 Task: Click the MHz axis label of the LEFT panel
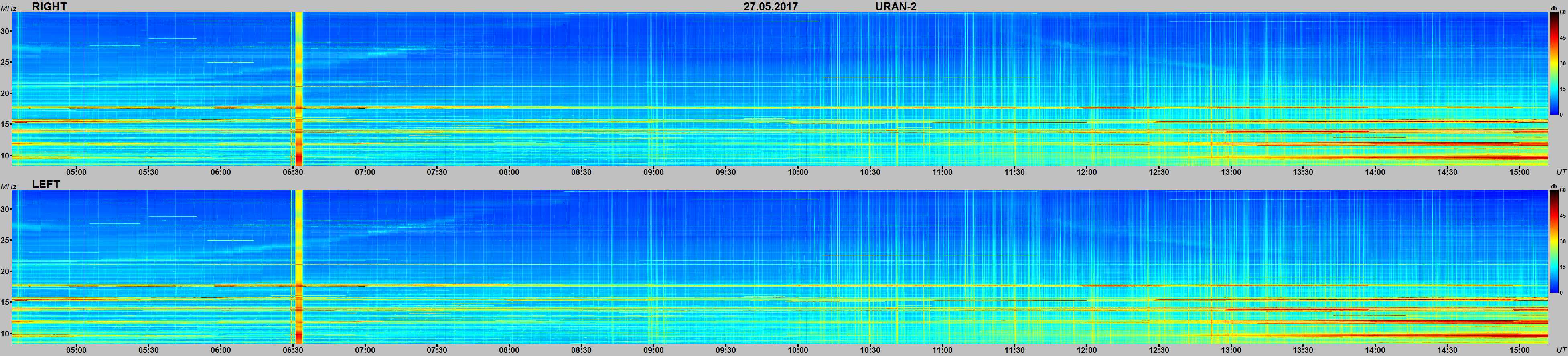coord(8,186)
